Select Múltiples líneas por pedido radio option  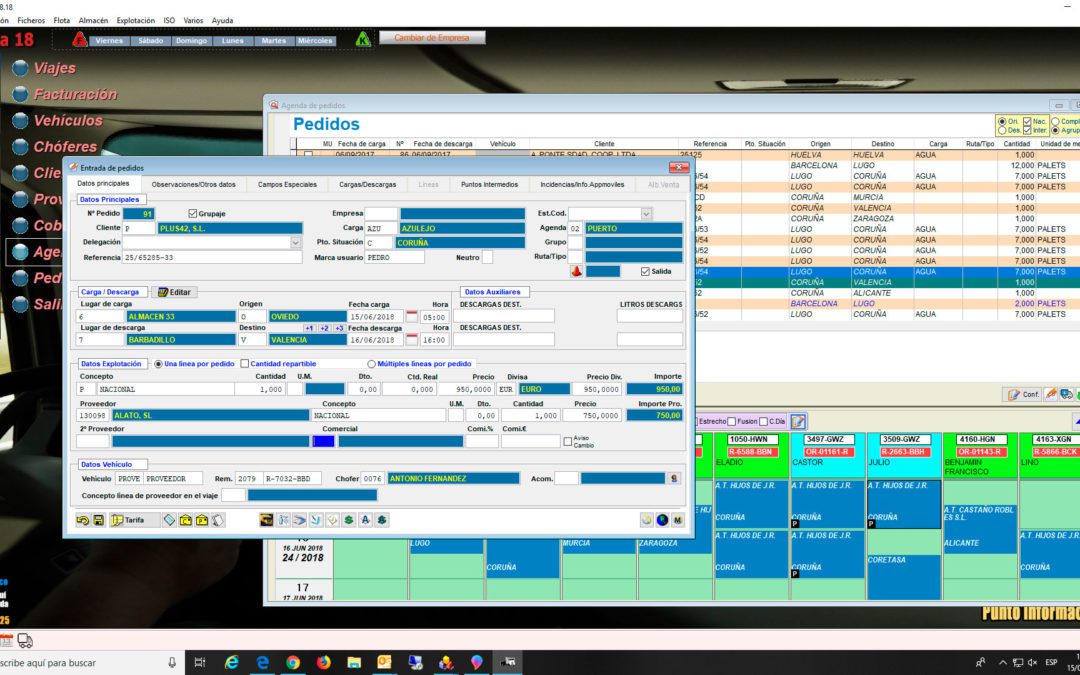(x=371, y=364)
